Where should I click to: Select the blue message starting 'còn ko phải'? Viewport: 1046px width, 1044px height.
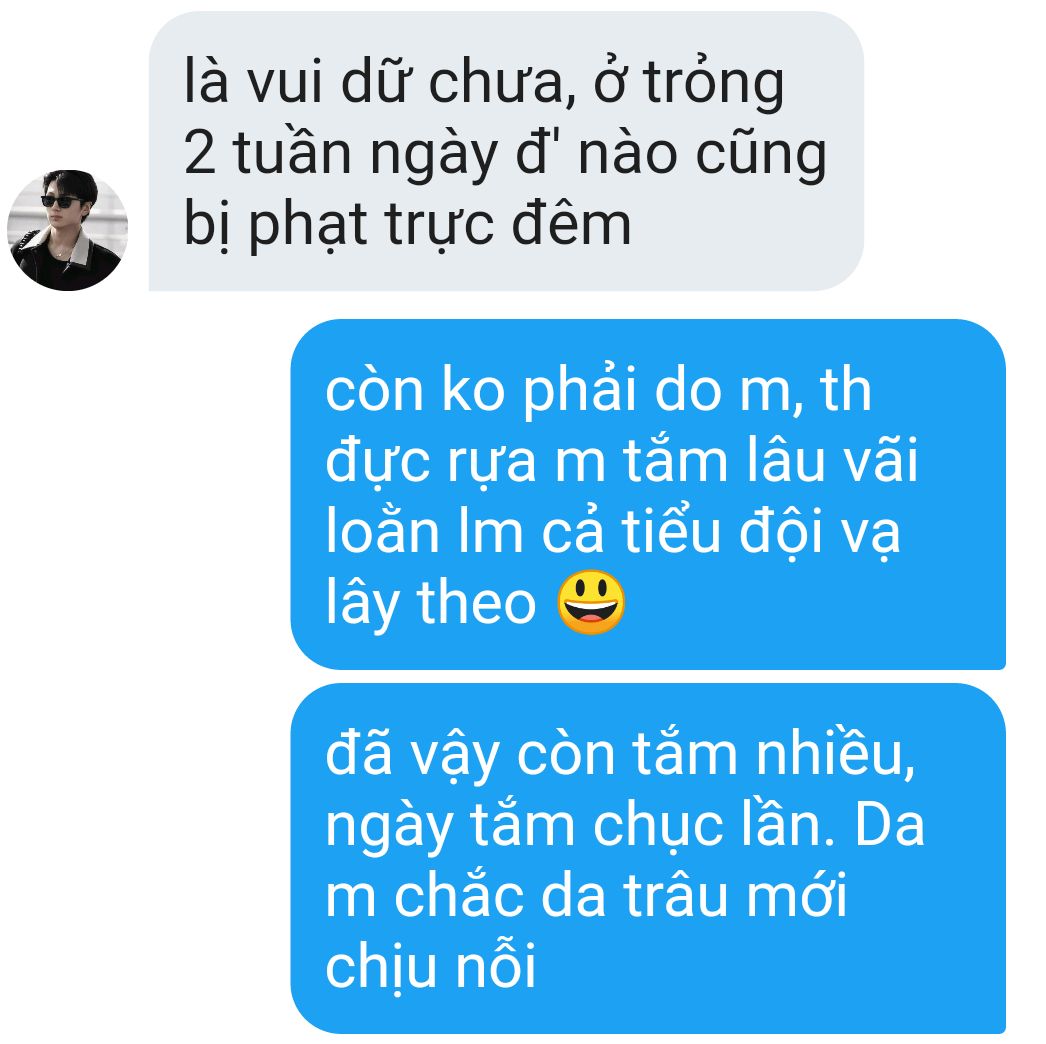(648, 494)
